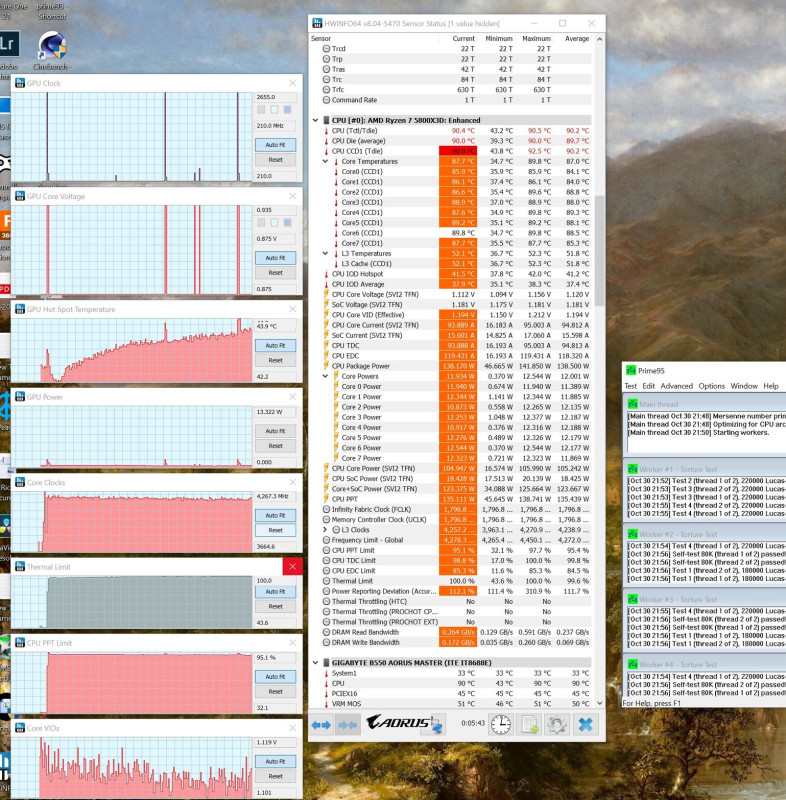Collapse the Core Temperatures subgroup
The image size is (786, 800).
pos(325,161)
